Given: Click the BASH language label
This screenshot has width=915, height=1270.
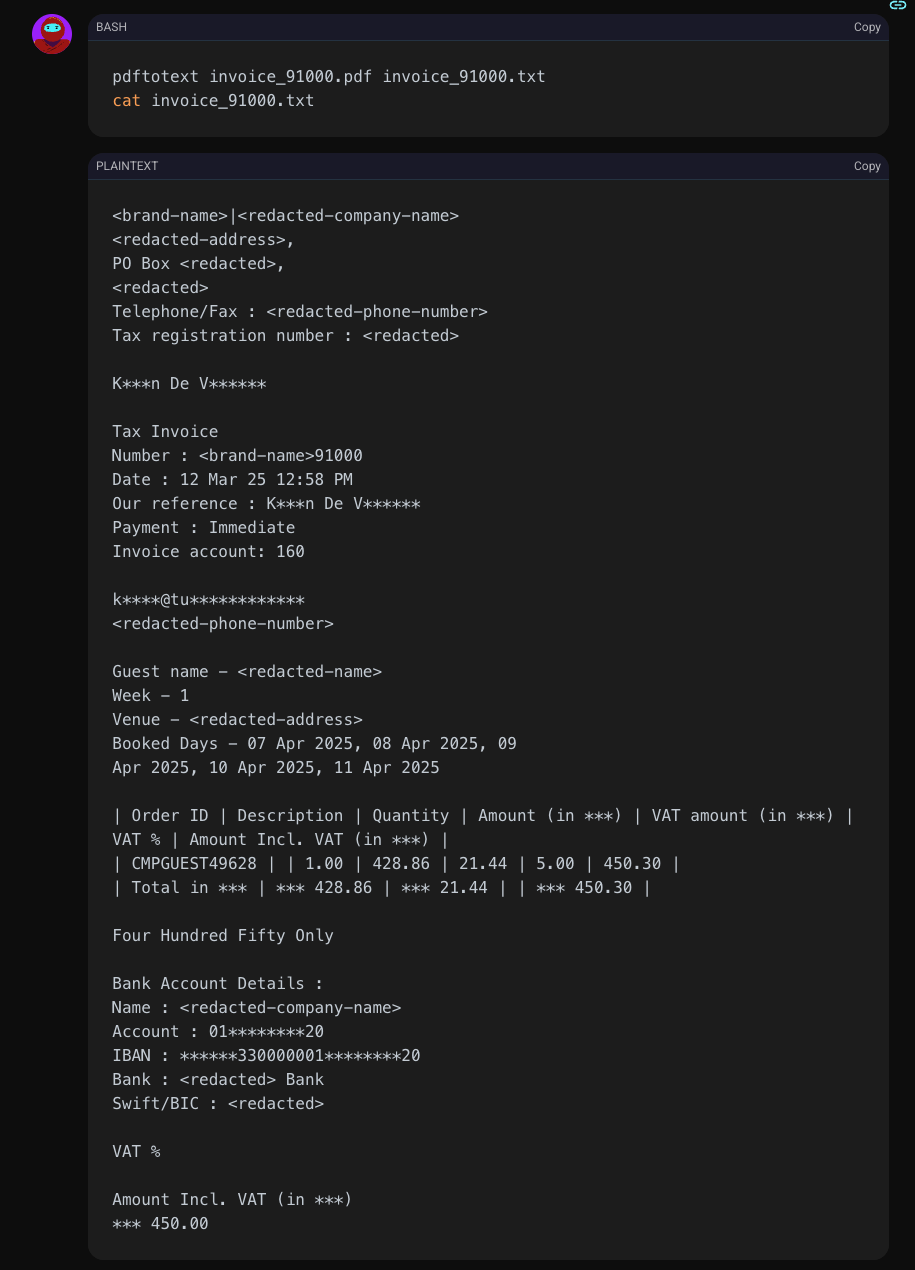Looking at the screenshot, I should 111,27.
